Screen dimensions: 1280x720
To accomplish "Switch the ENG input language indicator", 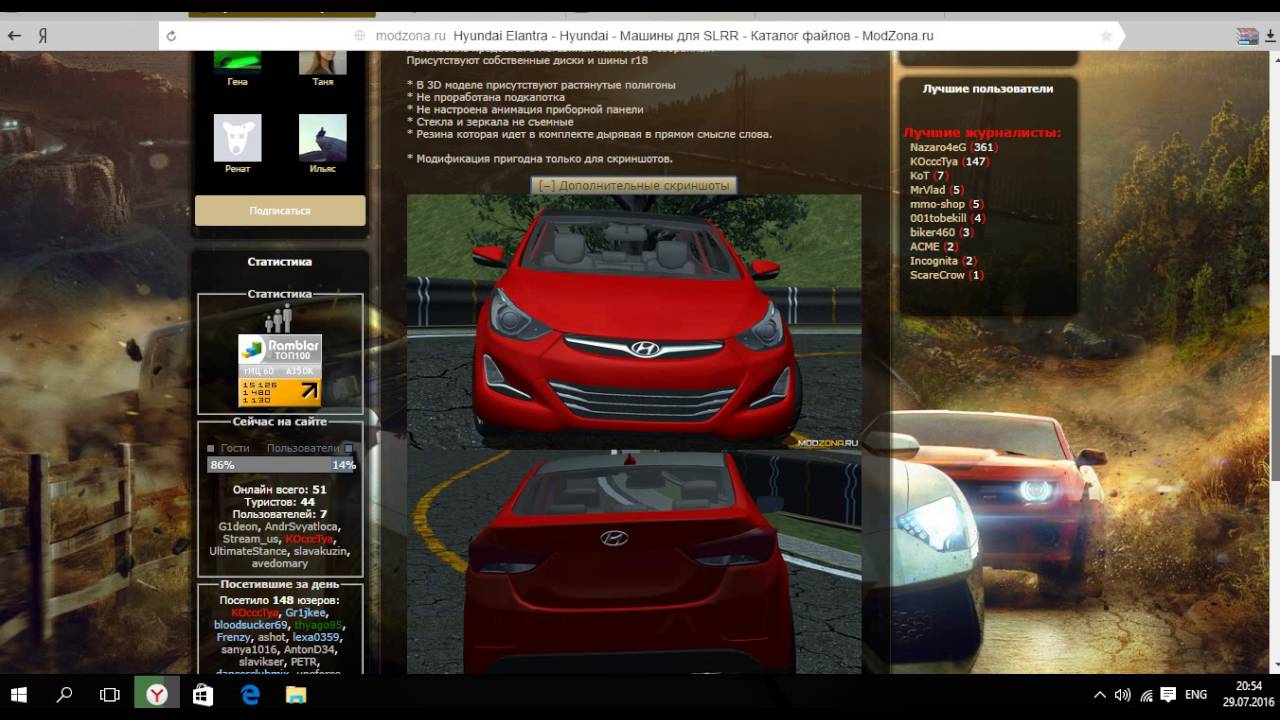I will [1196, 694].
